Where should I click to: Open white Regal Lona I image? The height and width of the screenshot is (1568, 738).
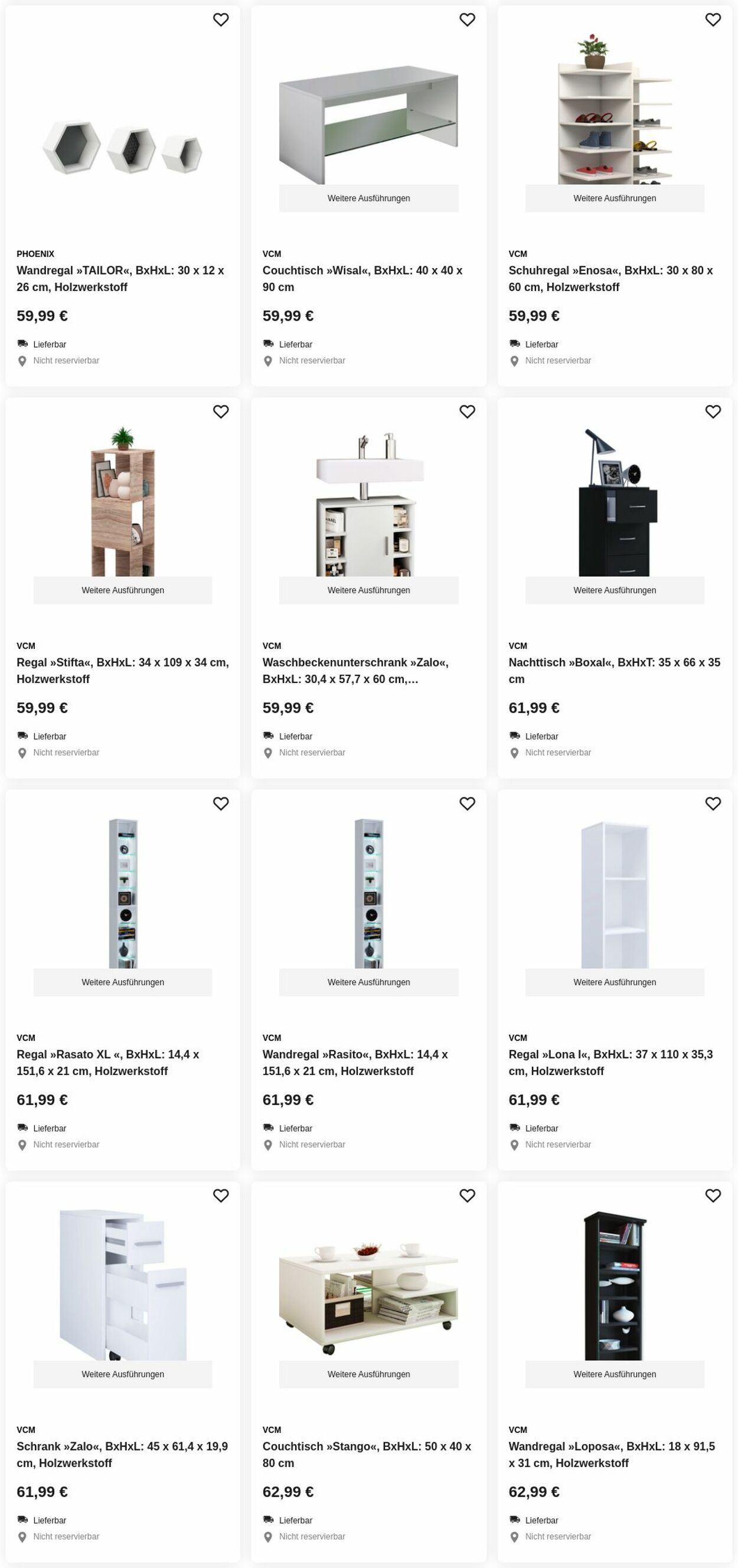(x=615, y=895)
